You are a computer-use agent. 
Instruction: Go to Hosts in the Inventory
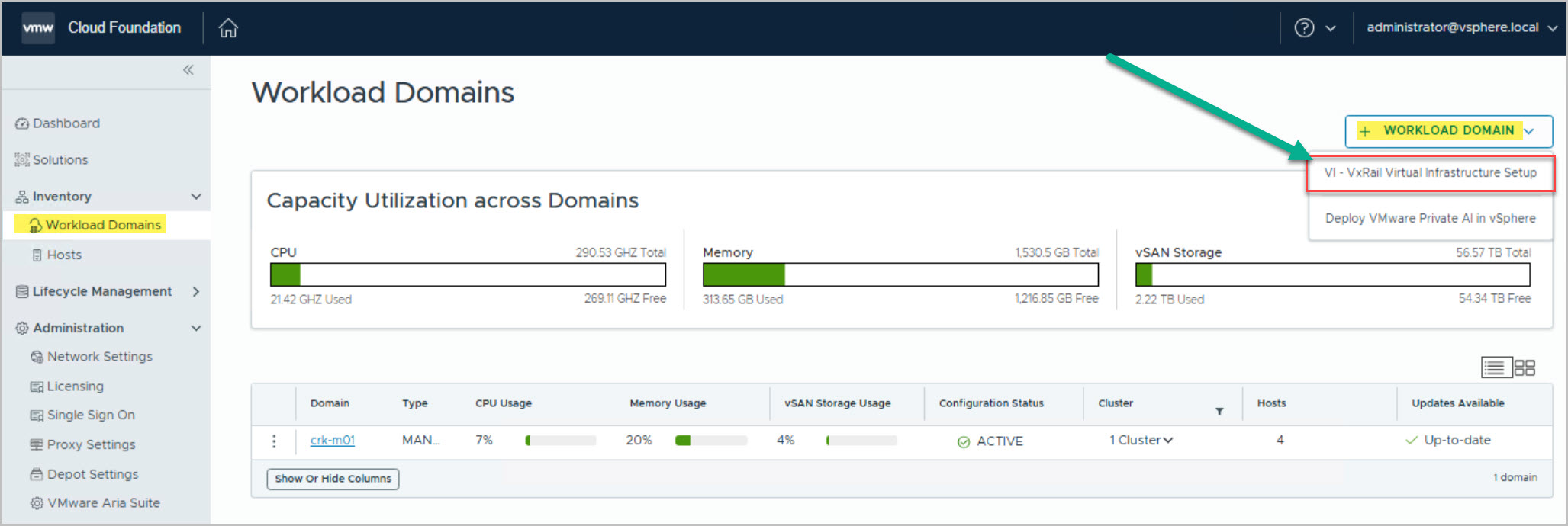coord(64,255)
